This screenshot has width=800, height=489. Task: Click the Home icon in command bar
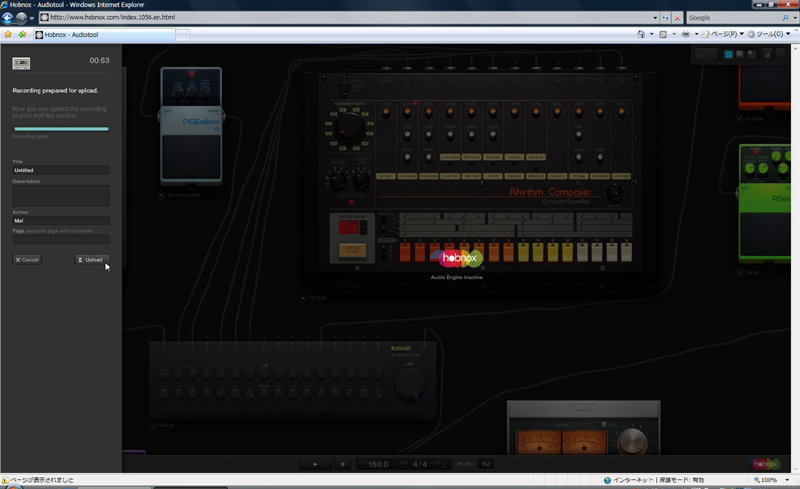(x=641, y=34)
